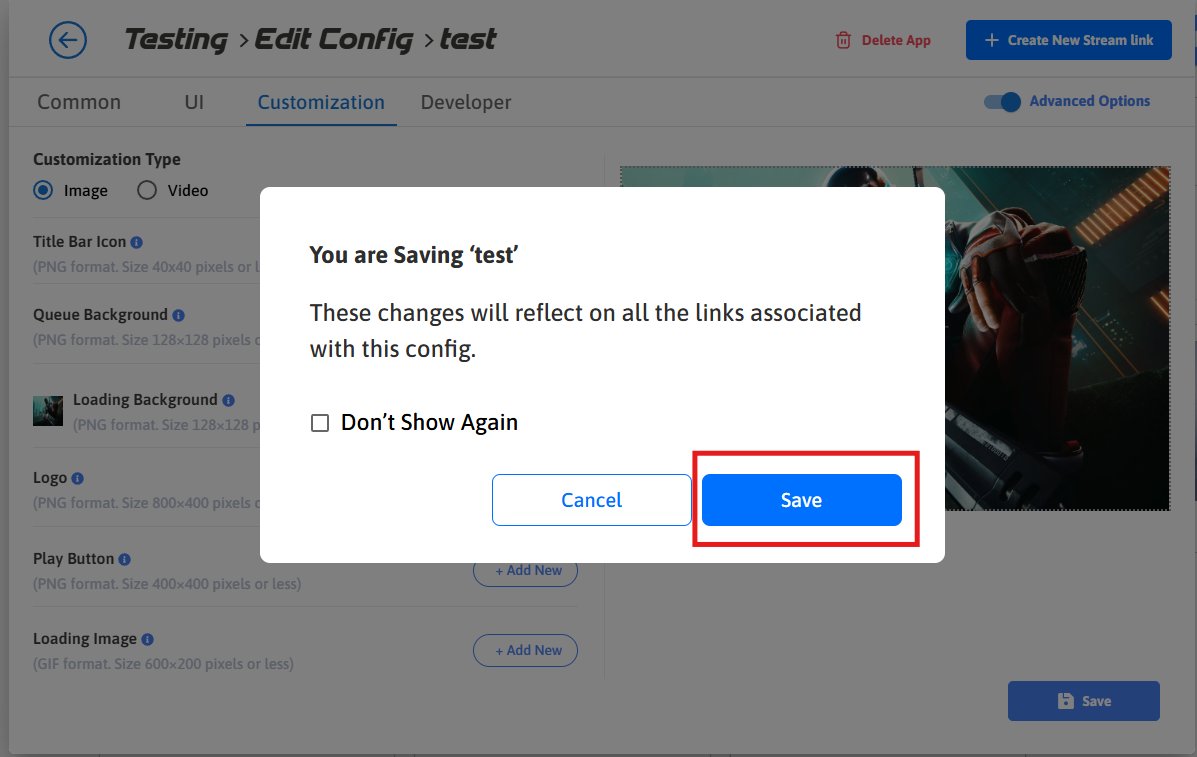Click Add New for Loading Image
The width and height of the screenshot is (1197, 757).
(525, 650)
